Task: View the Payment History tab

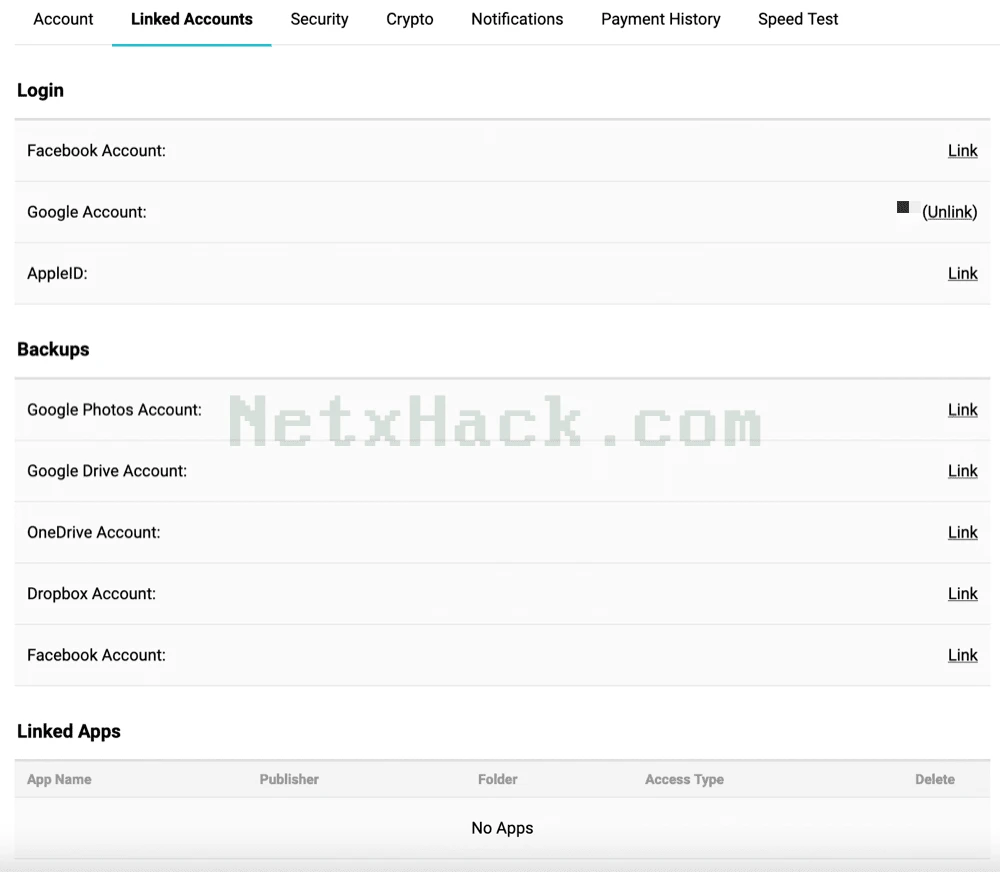Action: point(660,19)
